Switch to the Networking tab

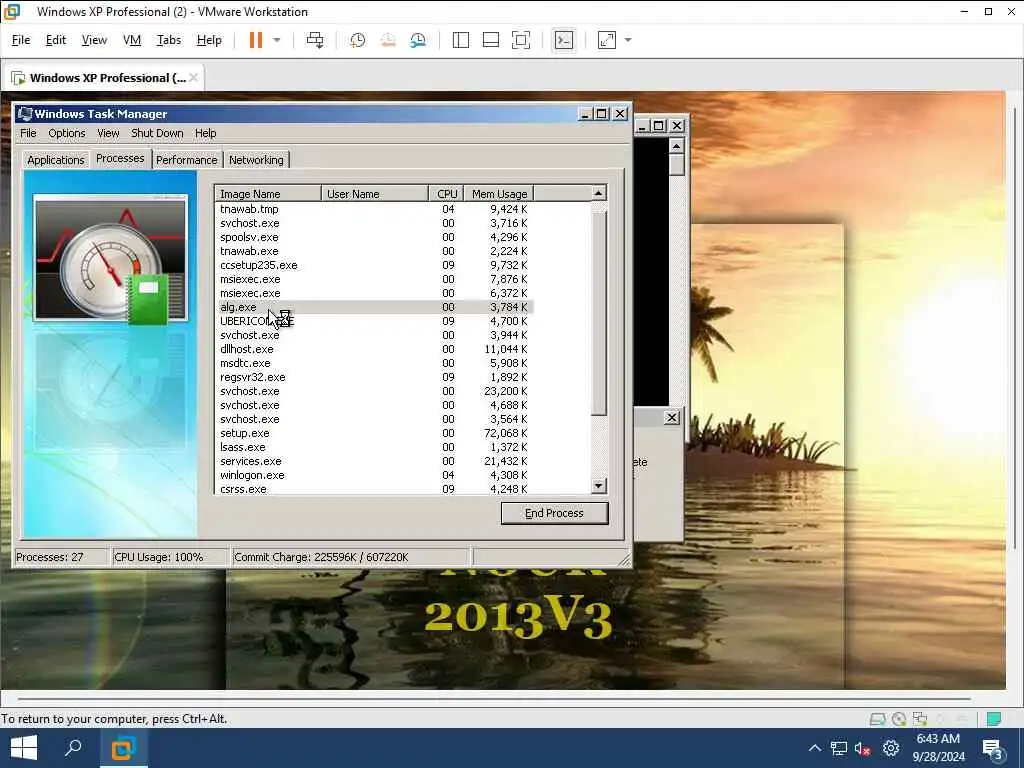click(x=256, y=160)
